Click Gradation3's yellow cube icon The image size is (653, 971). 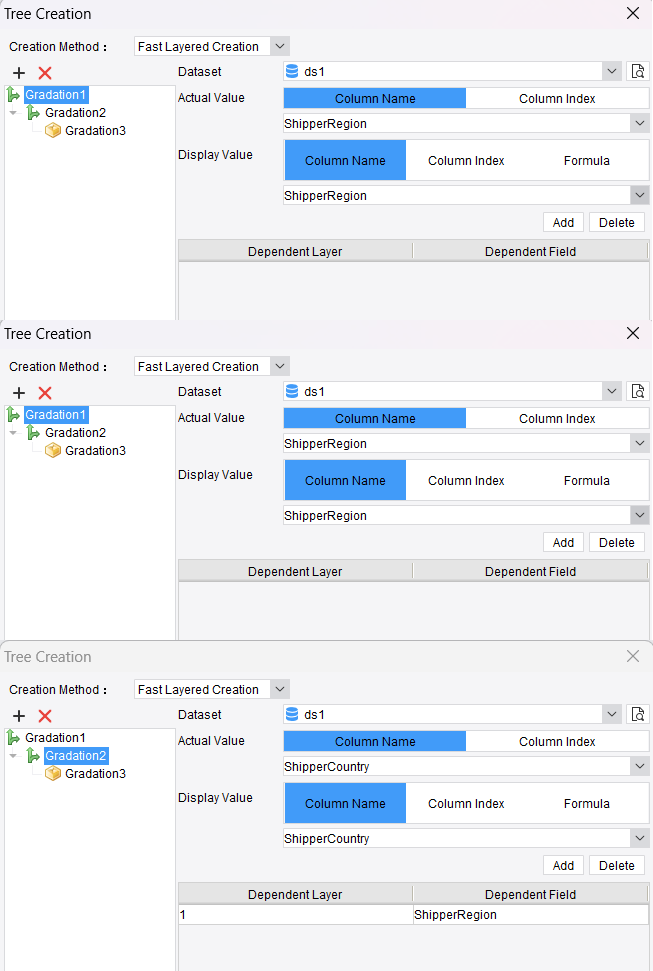click(52, 130)
